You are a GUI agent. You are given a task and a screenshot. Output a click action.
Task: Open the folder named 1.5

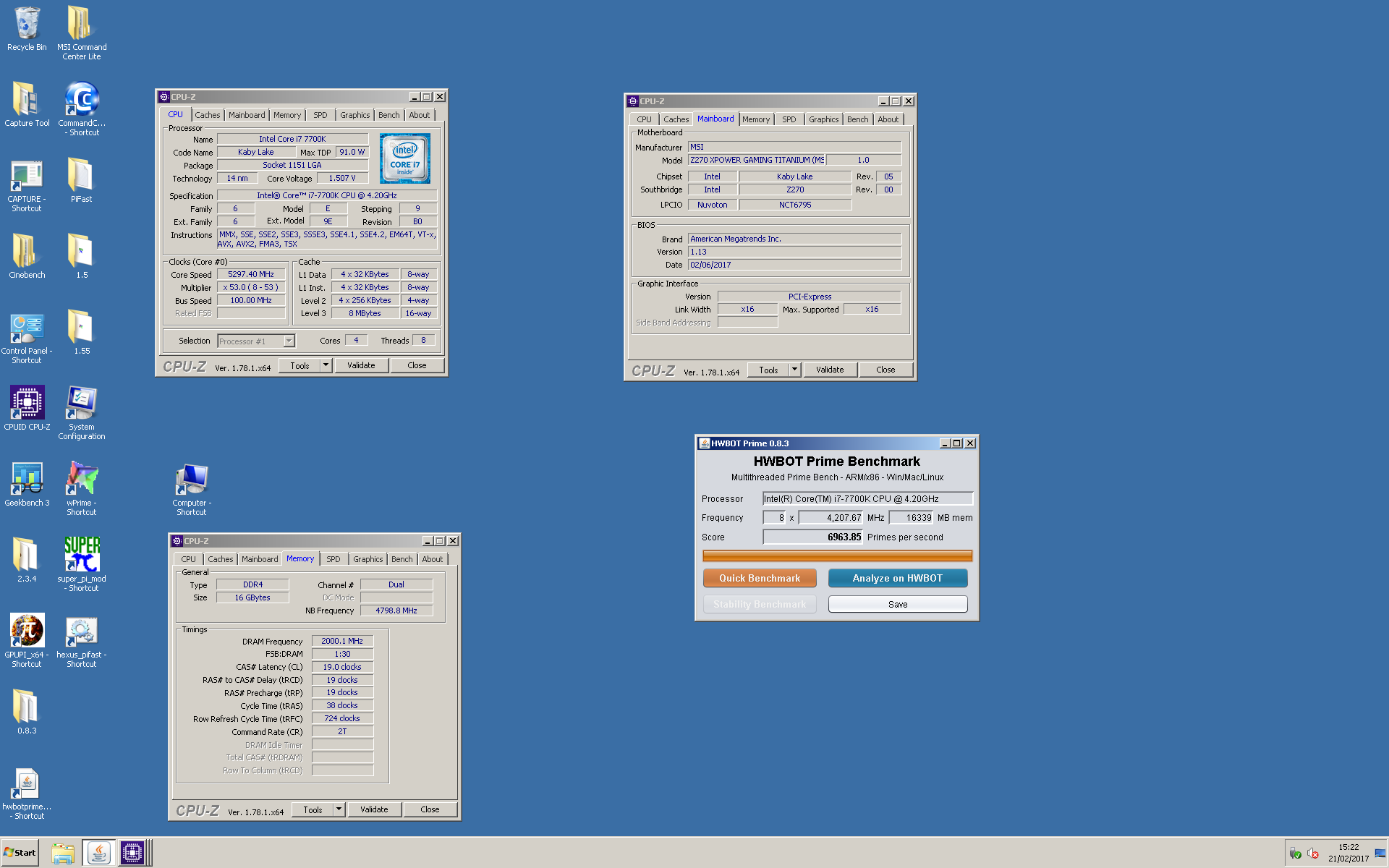click(81, 257)
